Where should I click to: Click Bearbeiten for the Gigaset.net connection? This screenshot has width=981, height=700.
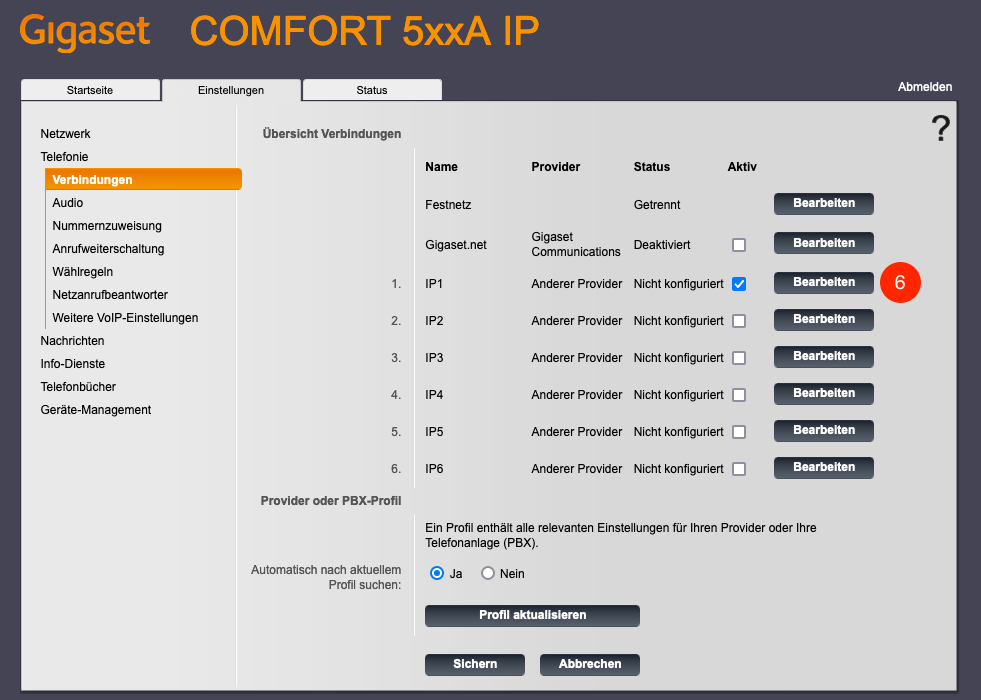tap(823, 243)
